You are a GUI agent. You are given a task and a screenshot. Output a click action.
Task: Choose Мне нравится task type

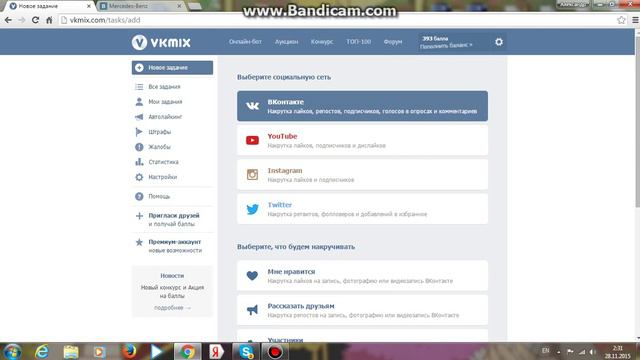tap(362, 276)
